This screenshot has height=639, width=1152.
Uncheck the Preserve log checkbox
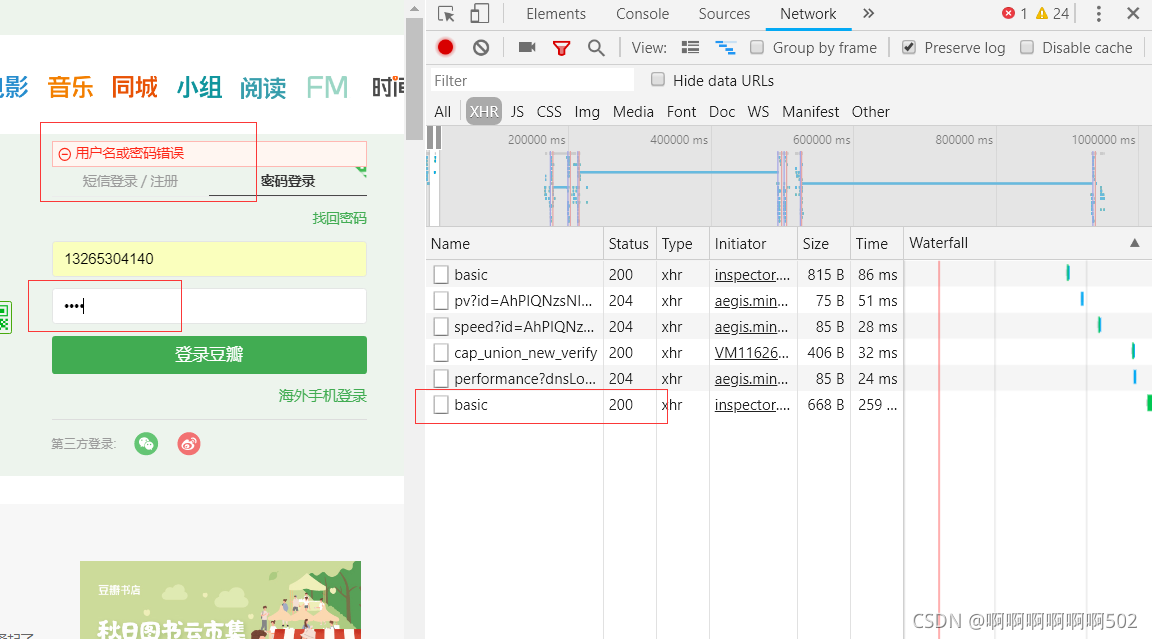pos(909,47)
